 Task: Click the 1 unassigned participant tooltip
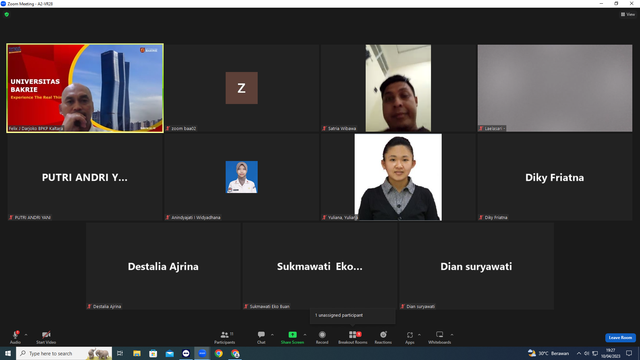pos(353,316)
